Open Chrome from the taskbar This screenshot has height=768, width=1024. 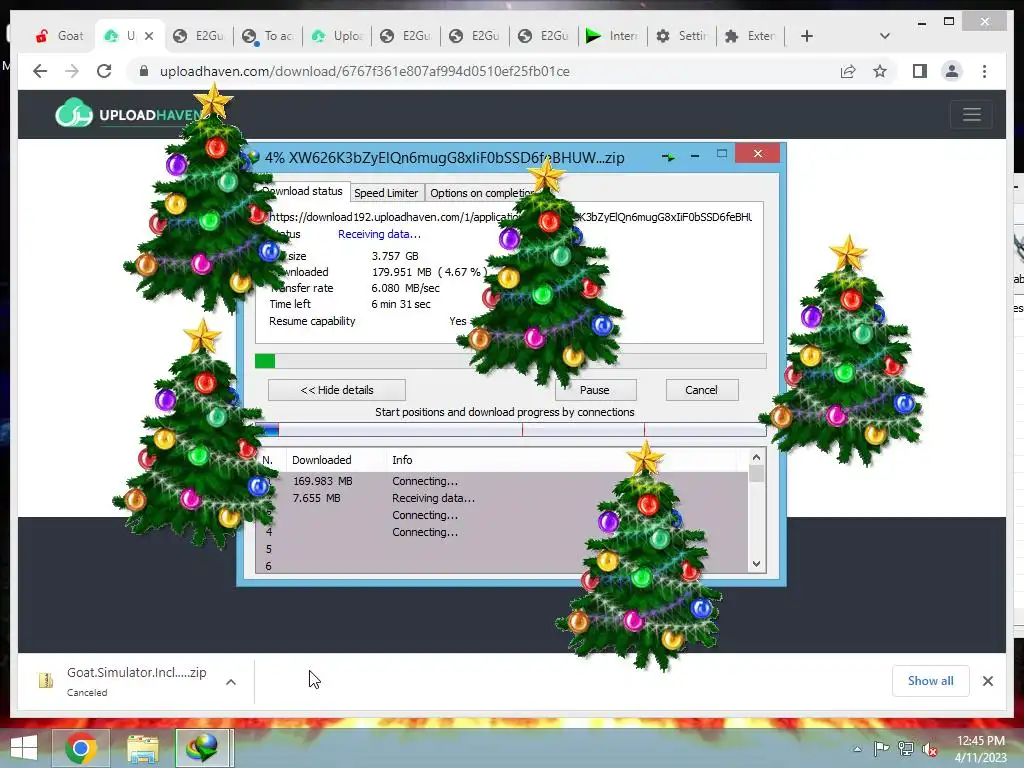(81, 748)
